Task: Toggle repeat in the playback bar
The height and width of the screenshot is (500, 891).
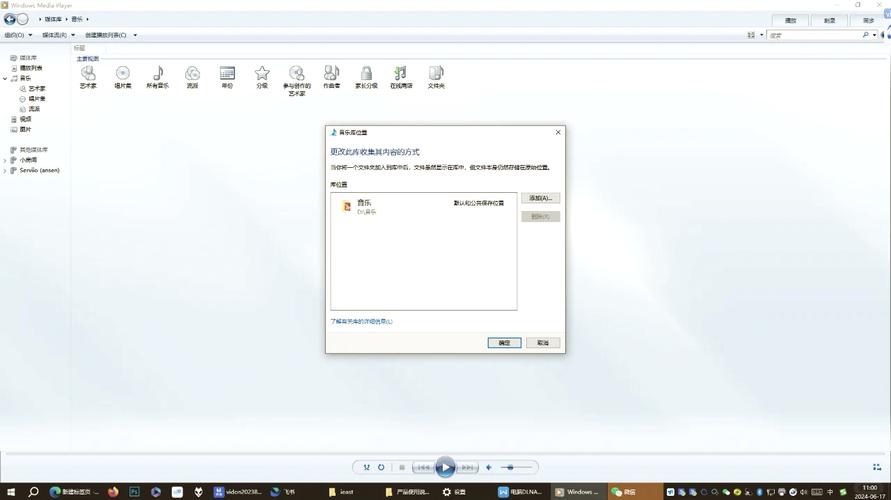Action: click(381, 467)
